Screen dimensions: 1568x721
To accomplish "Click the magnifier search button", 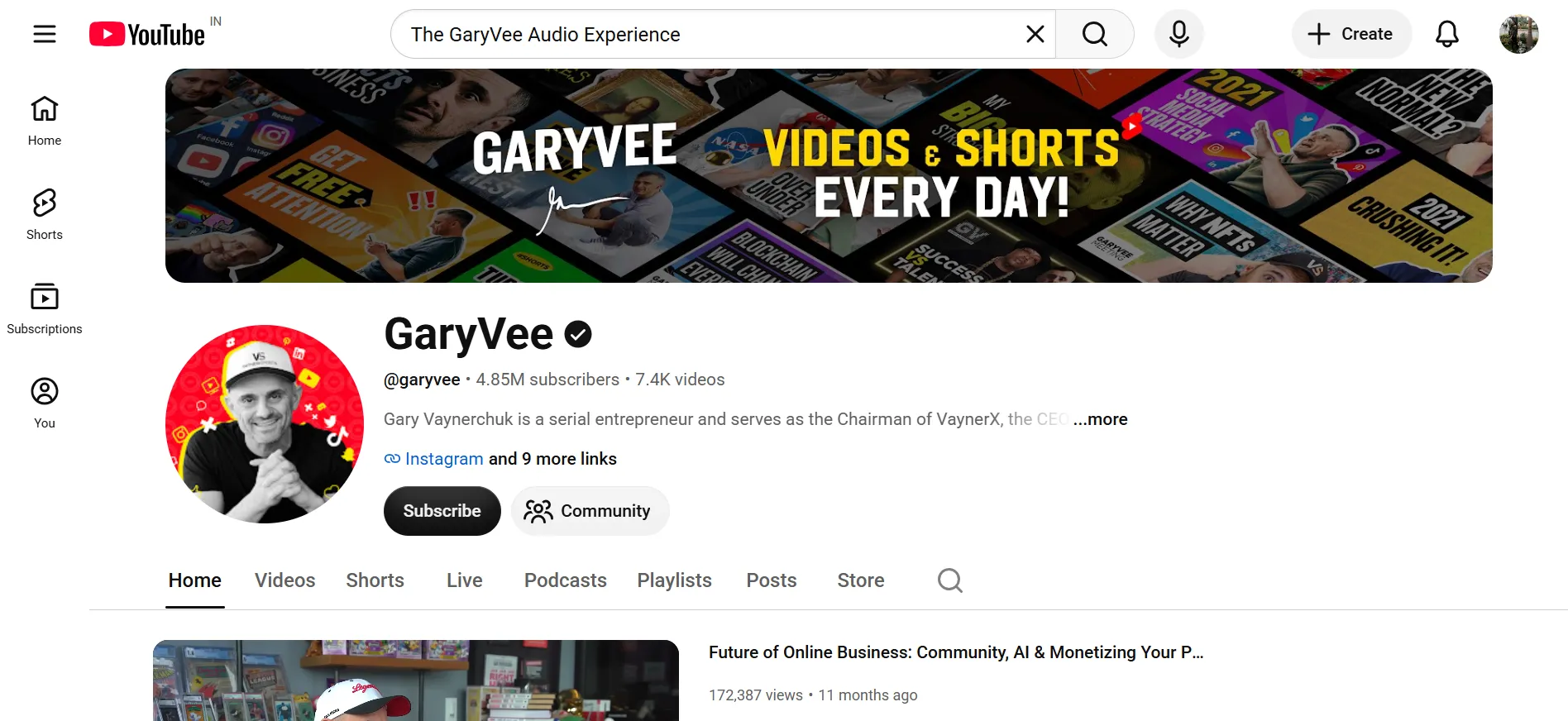I will (1095, 34).
